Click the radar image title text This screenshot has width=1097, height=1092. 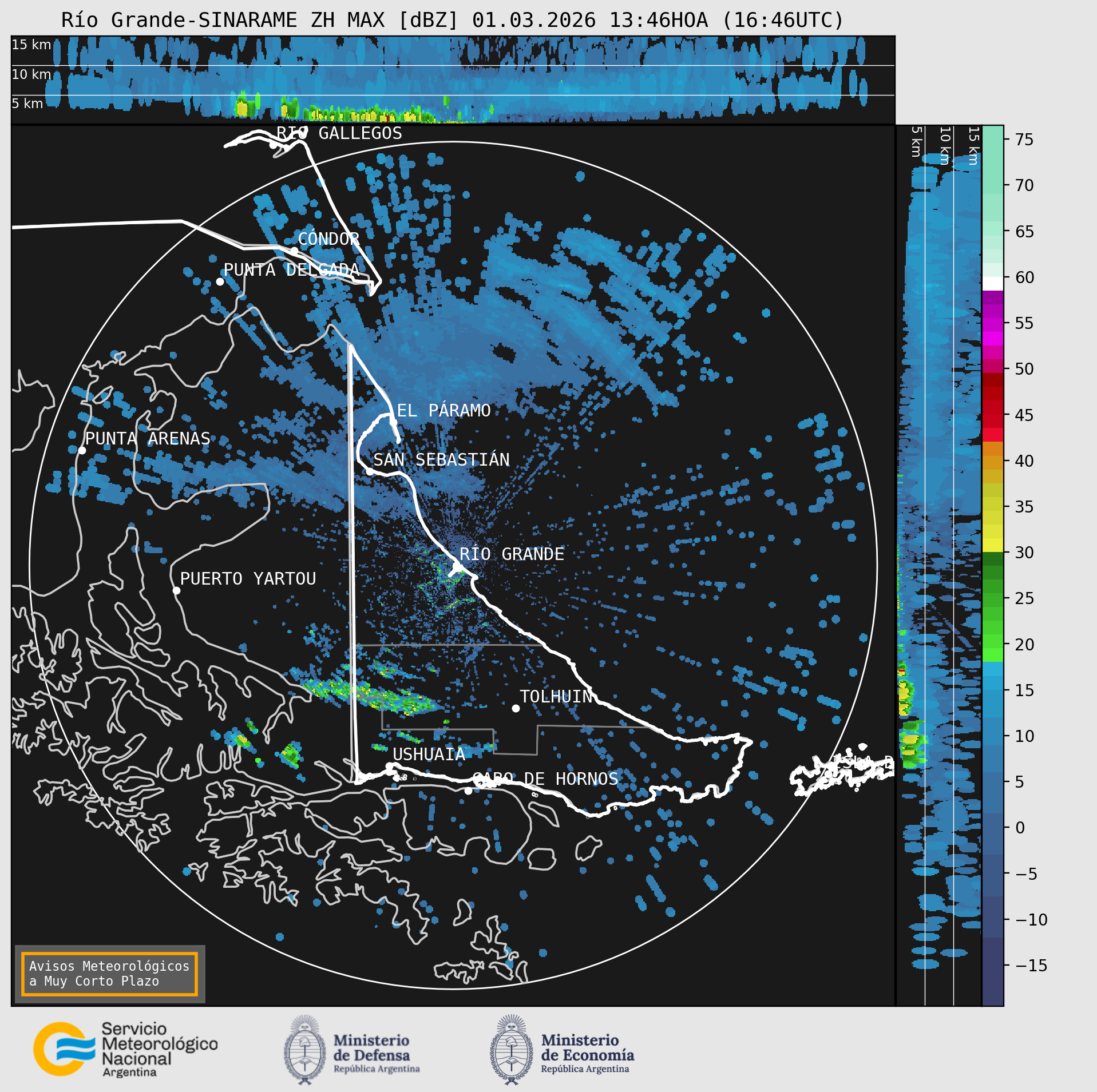[453, 20]
